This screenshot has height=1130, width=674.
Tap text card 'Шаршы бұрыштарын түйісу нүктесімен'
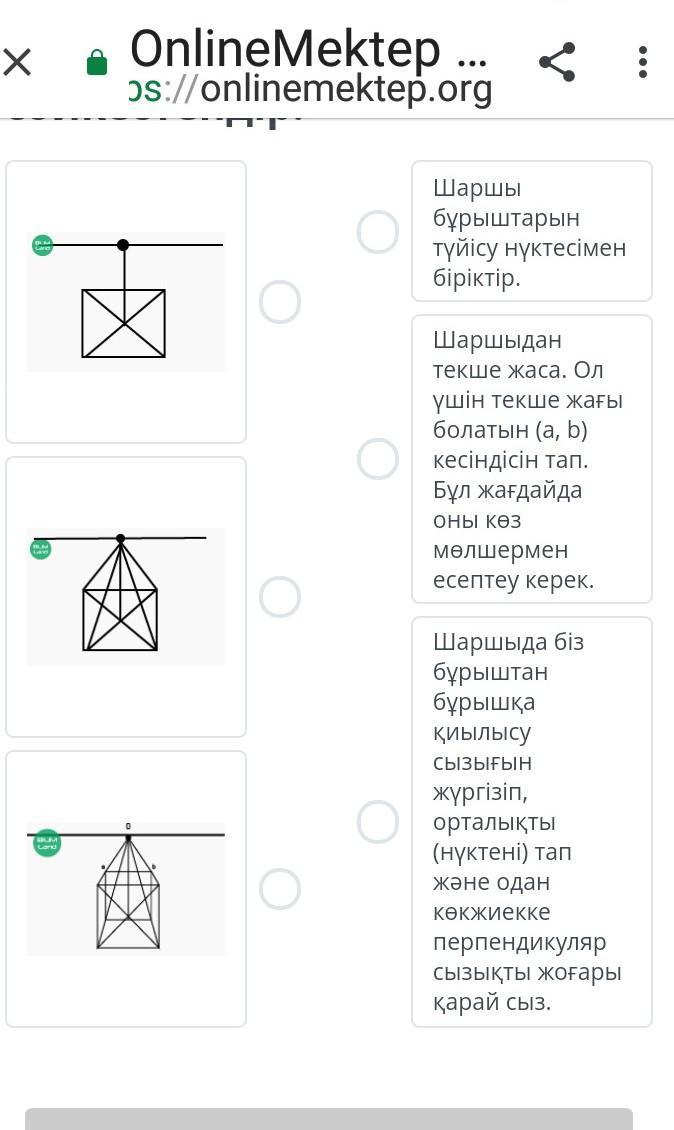coord(530,232)
